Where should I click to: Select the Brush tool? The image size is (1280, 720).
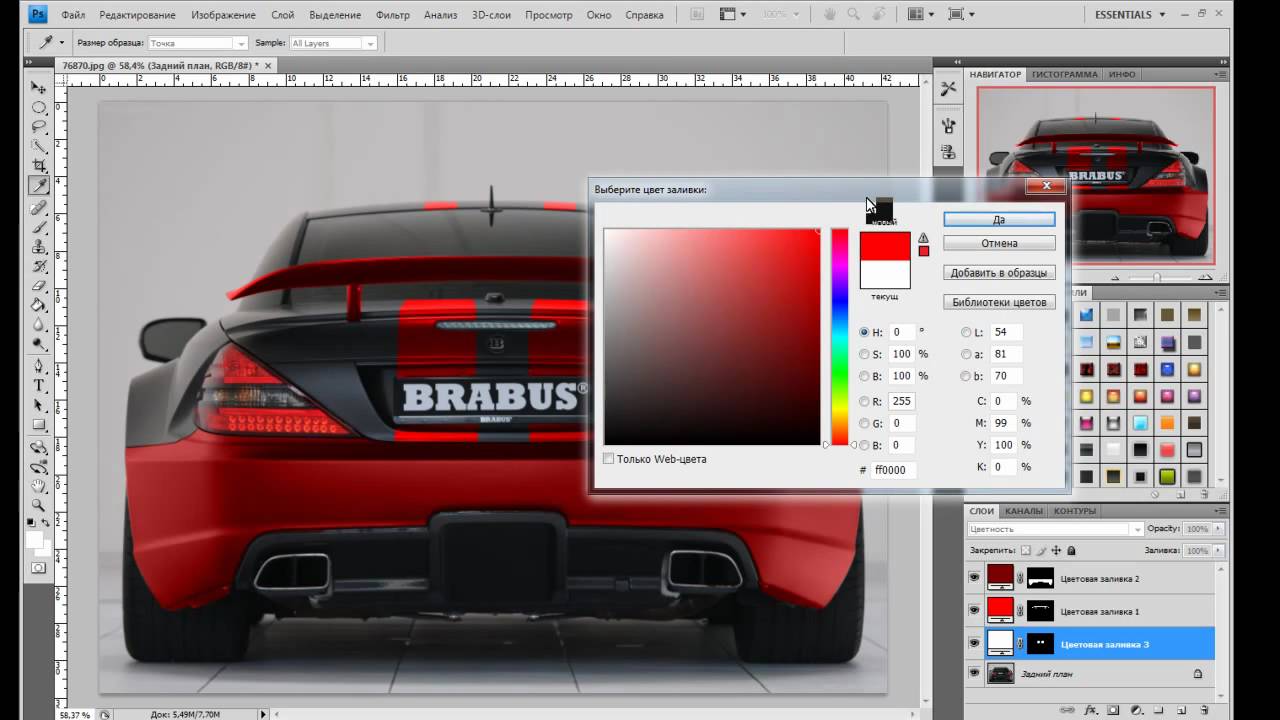coord(39,227)
